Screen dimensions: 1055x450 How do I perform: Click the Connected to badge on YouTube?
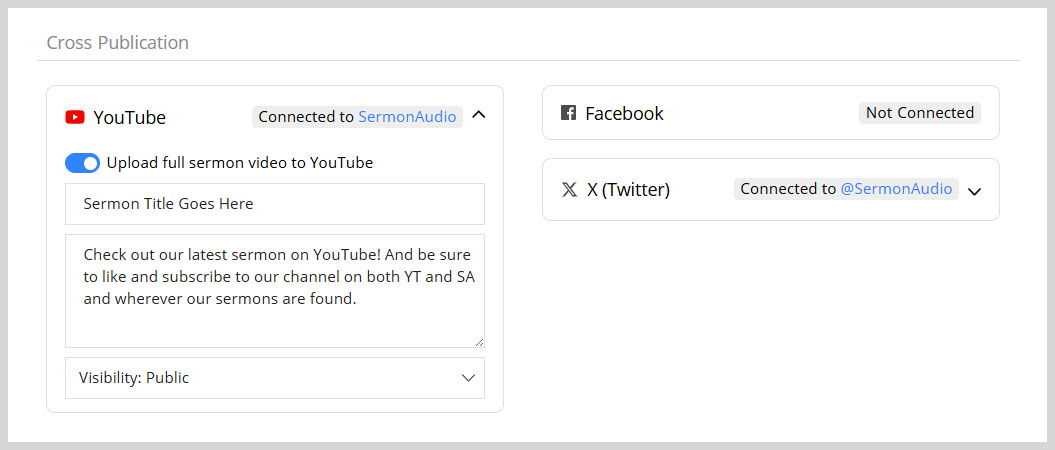pyautogui.click(x=357, y=117)
